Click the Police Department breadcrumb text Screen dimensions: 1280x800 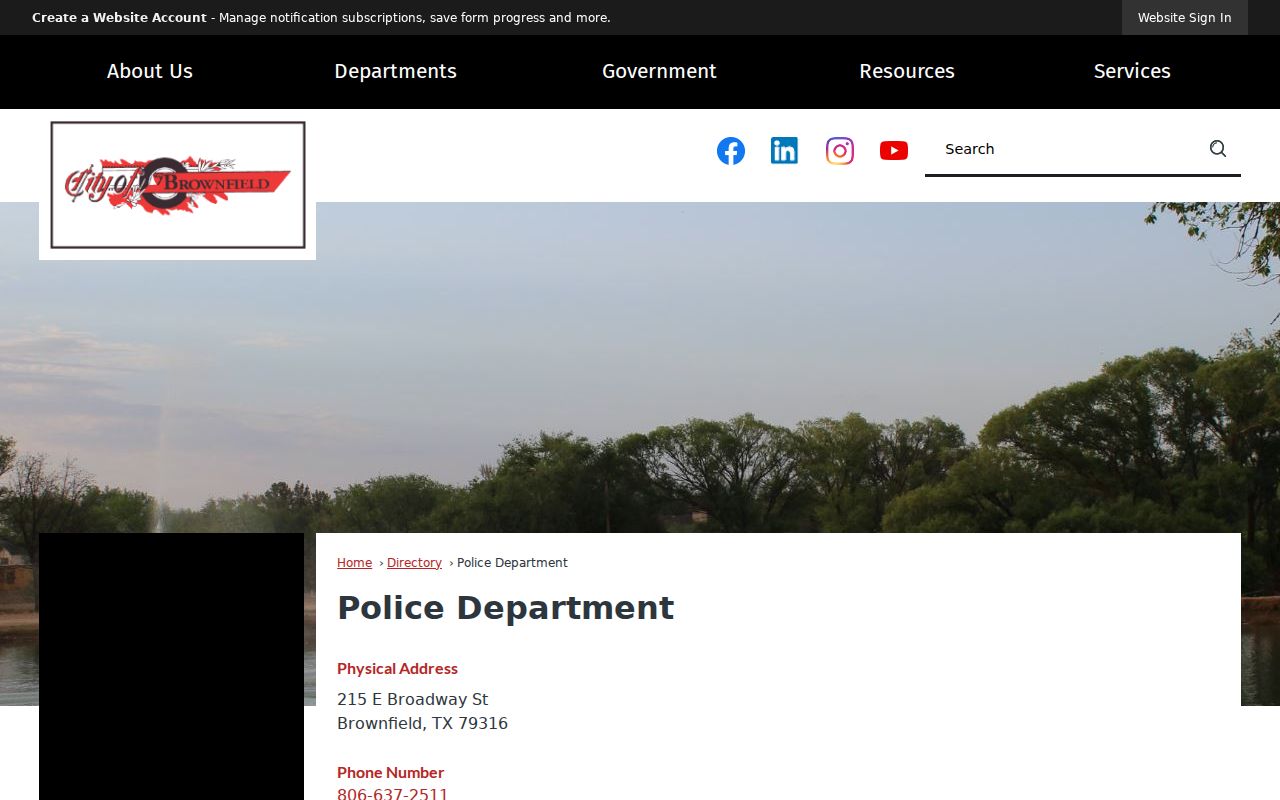(x=512, y=563)
